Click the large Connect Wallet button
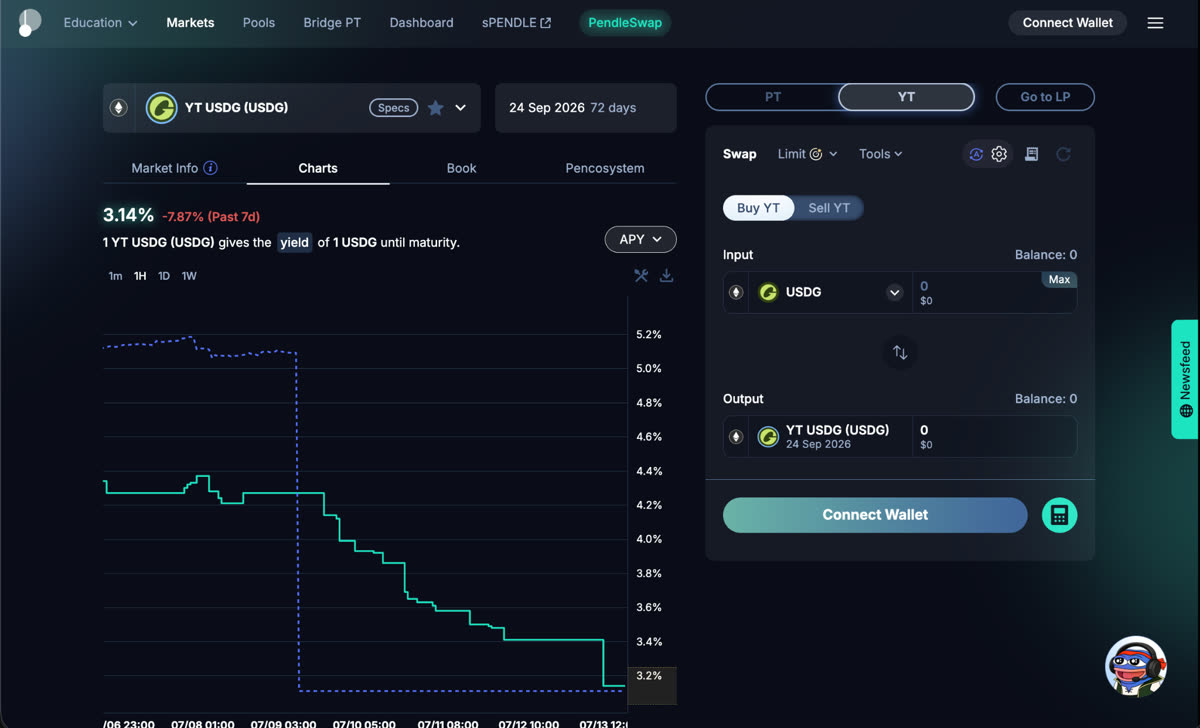Image resolution: width=1200 pixels, height=728 pixels. [x=875, y=515]
